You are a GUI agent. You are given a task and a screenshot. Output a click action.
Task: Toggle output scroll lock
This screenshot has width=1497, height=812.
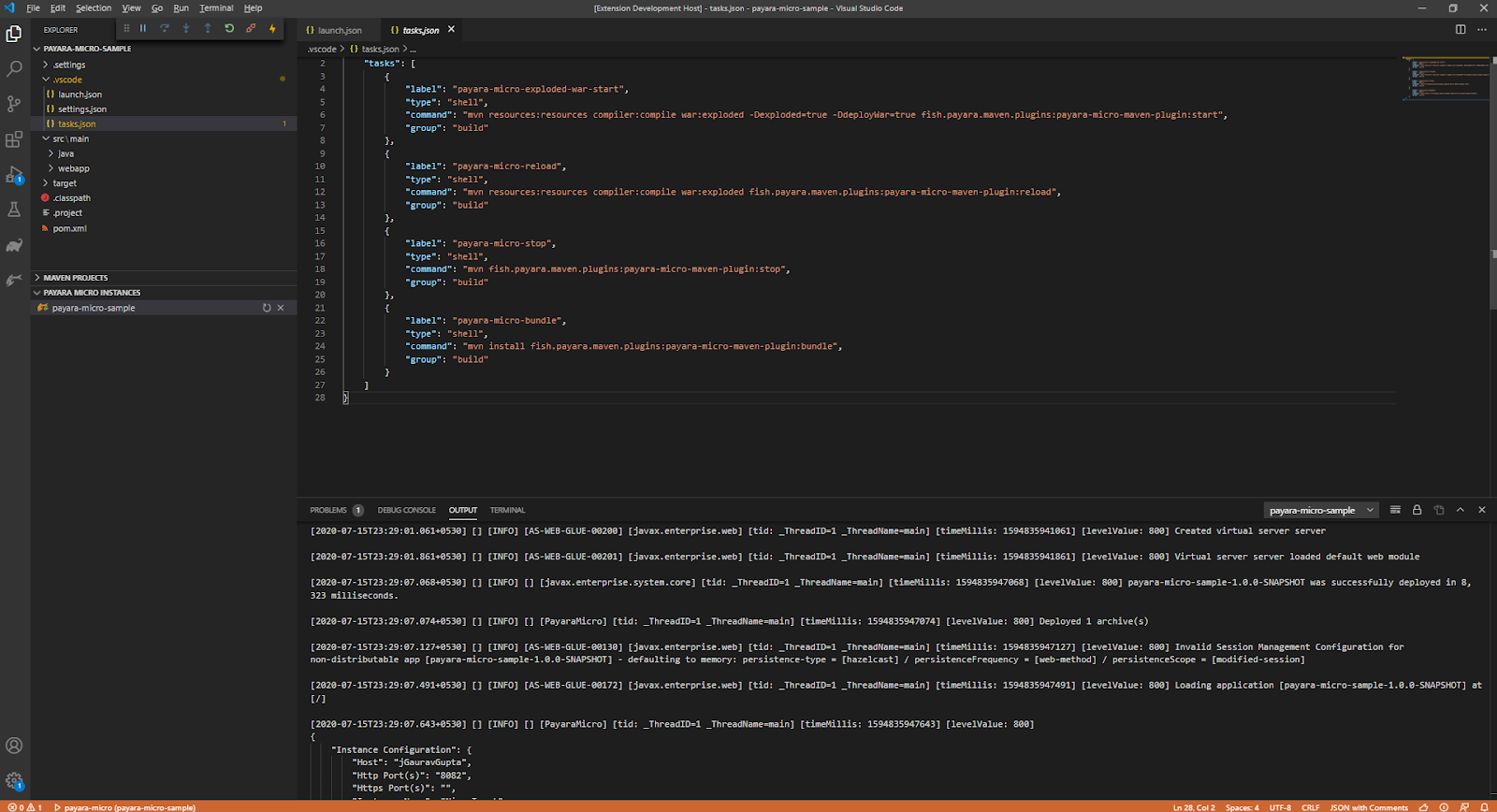(x=1417, y=510)
